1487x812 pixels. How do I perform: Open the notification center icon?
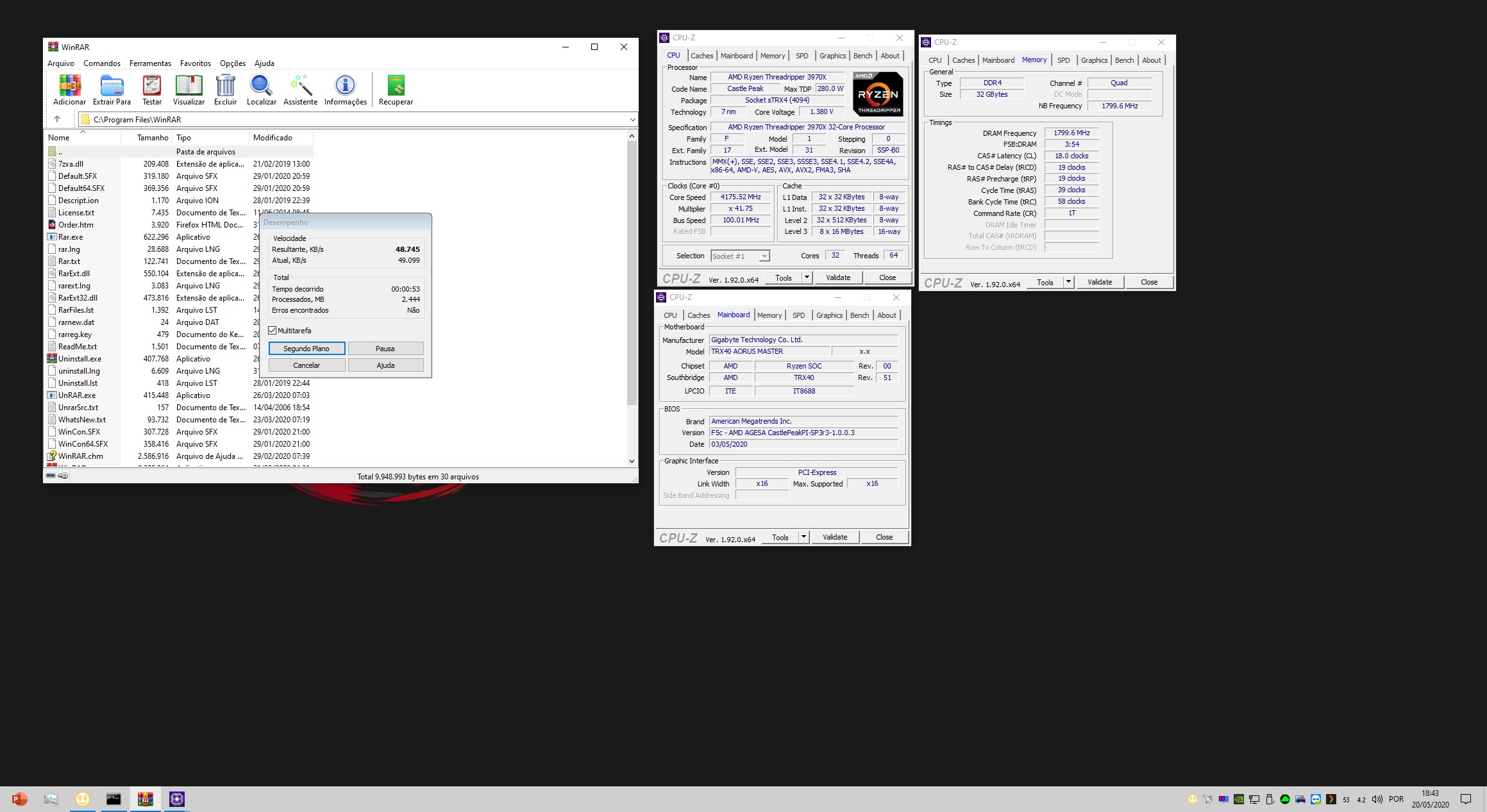(1466, 799)
